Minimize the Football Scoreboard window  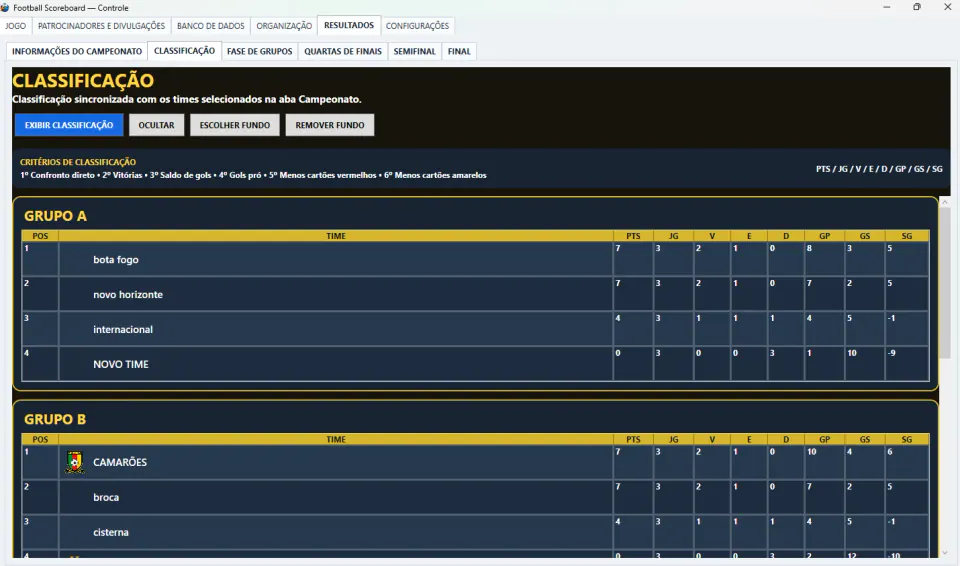[887, 7]
